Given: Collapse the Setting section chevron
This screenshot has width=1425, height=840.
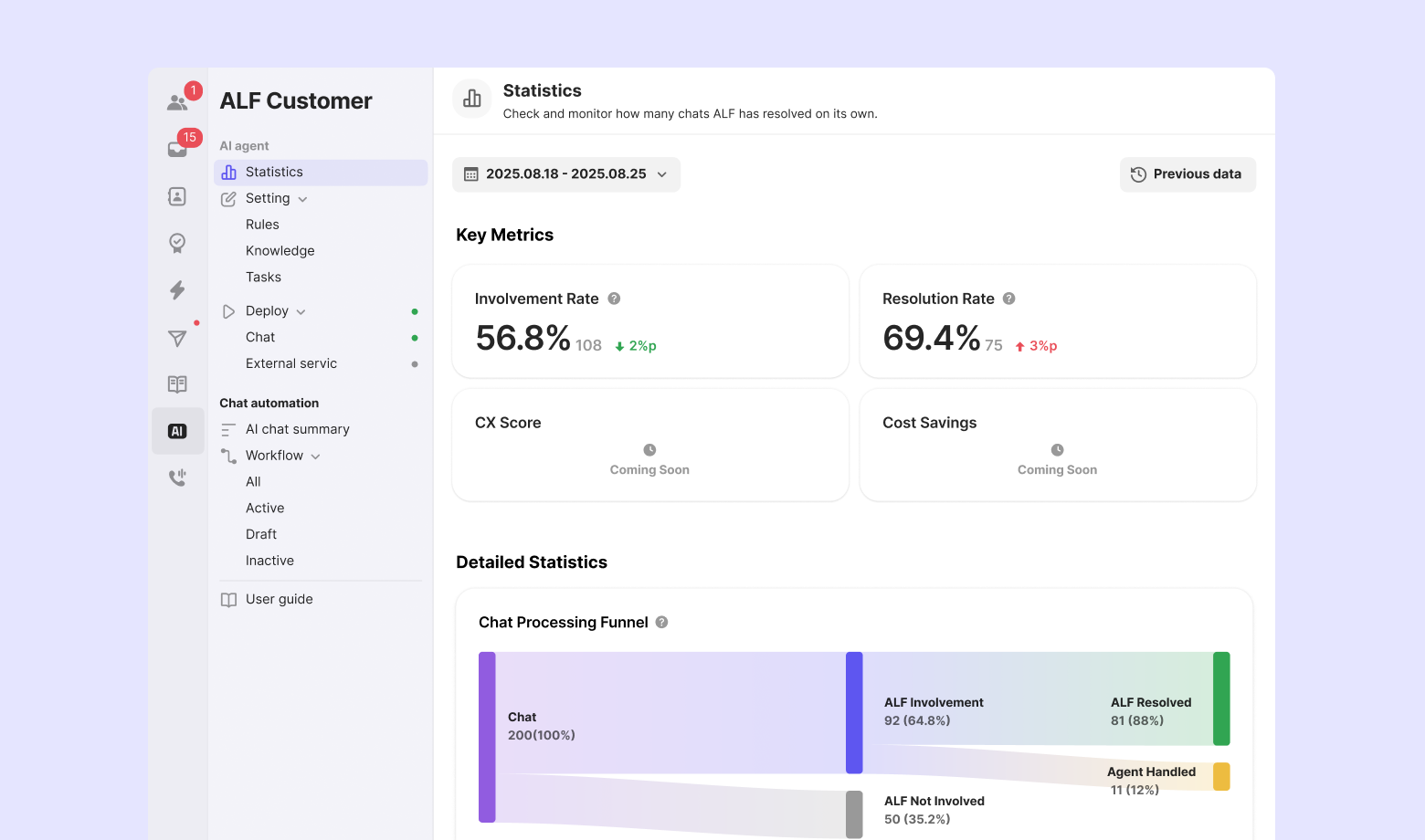Looking at the screenshot, I should [x=302, y=199].
